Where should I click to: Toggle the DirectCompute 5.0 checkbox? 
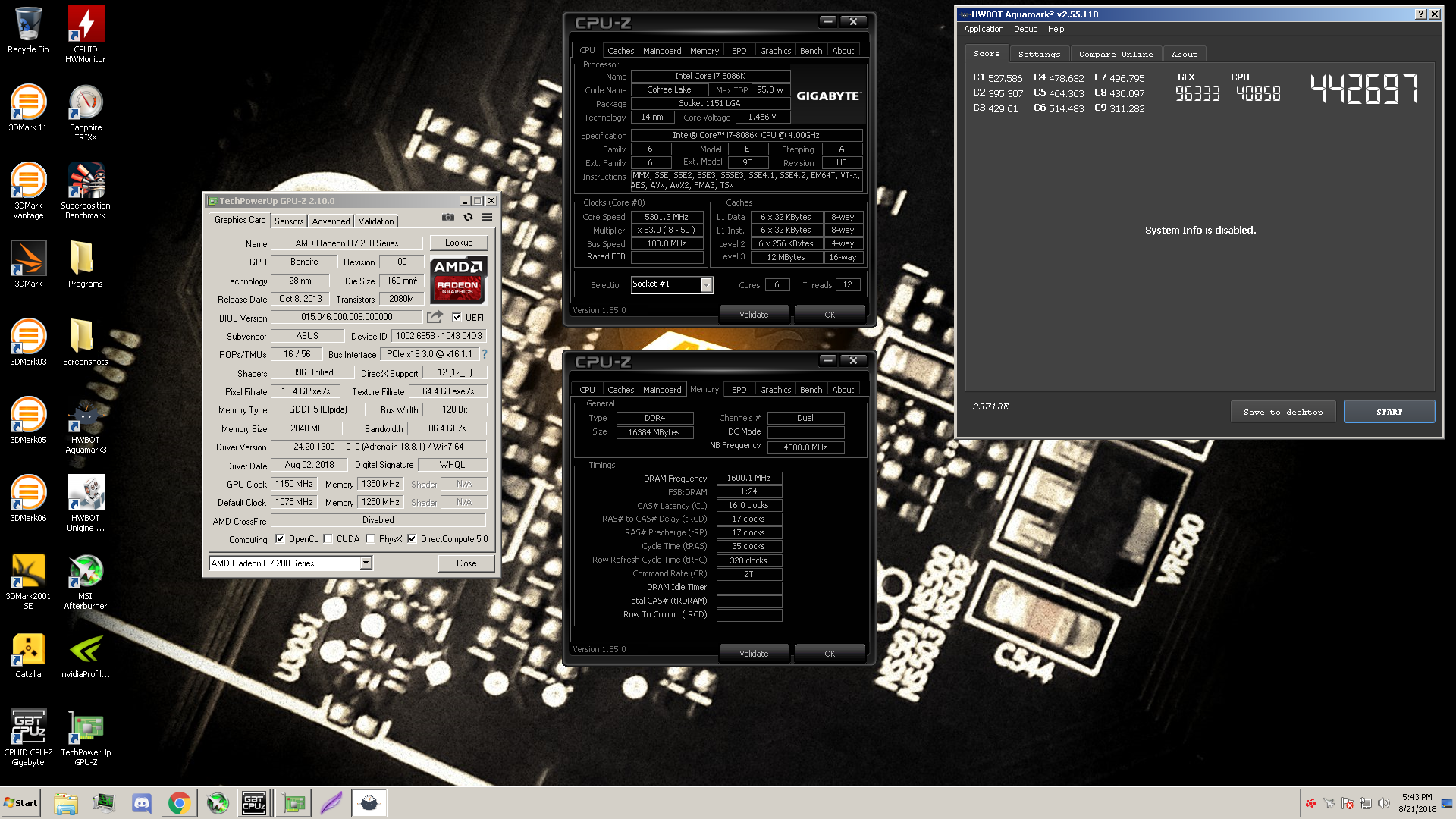click(x=412, y=539)
